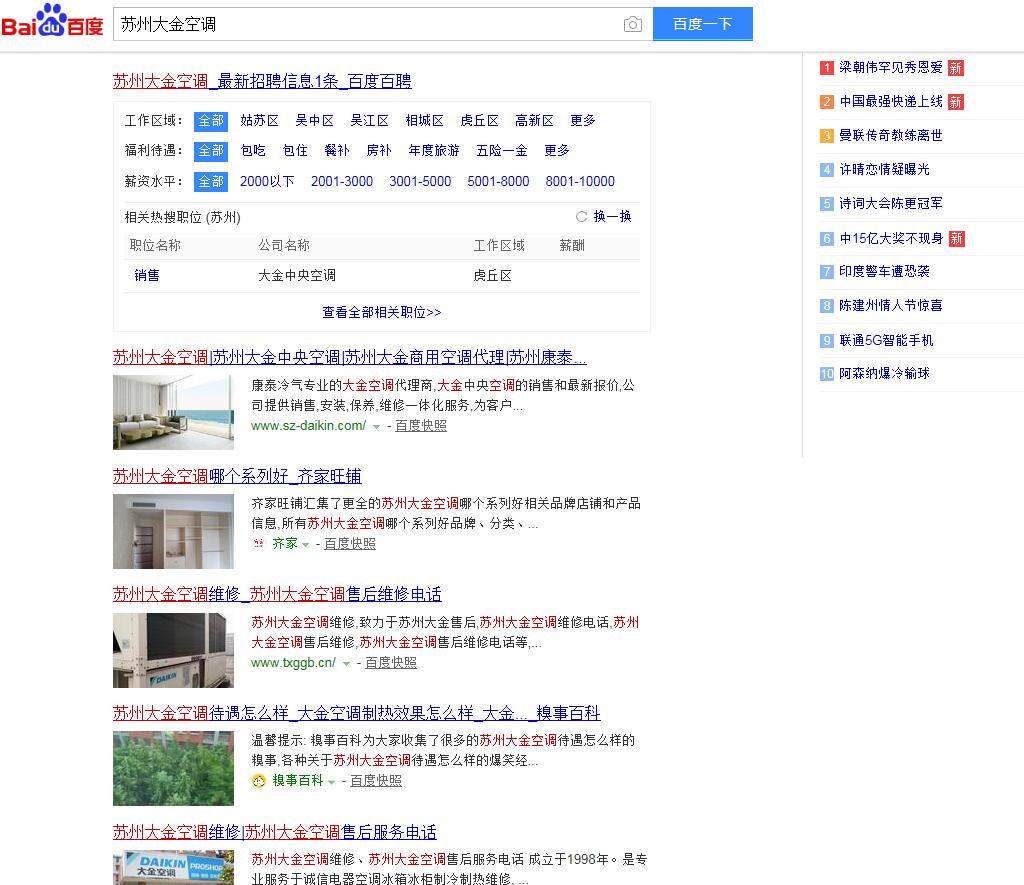This screenshot has width=1024, height=885.
Task: Filter by 高新区 work area
Action: [x=534, y=121]
